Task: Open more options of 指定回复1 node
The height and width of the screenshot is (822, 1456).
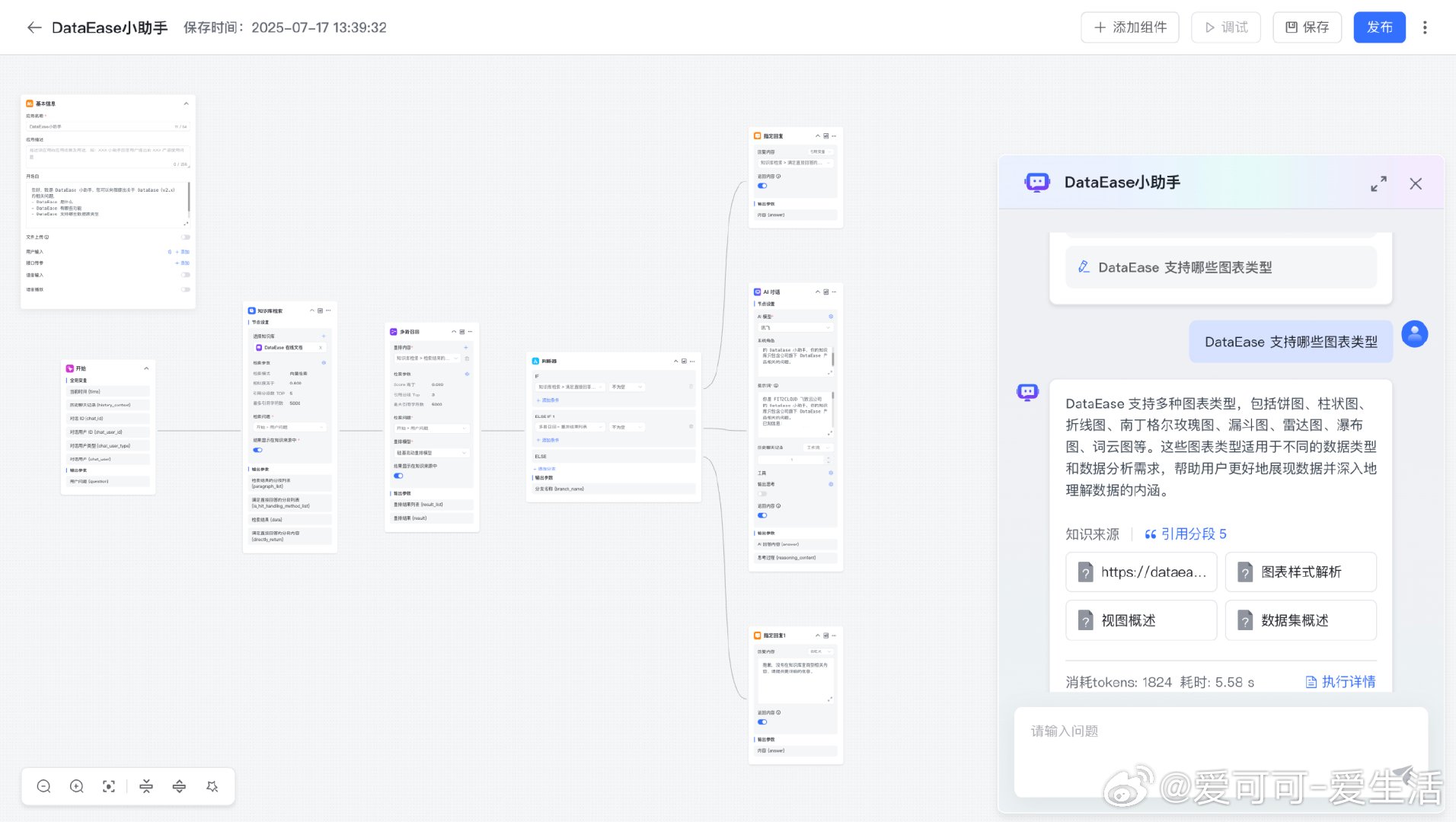Action: pos(834,635)
